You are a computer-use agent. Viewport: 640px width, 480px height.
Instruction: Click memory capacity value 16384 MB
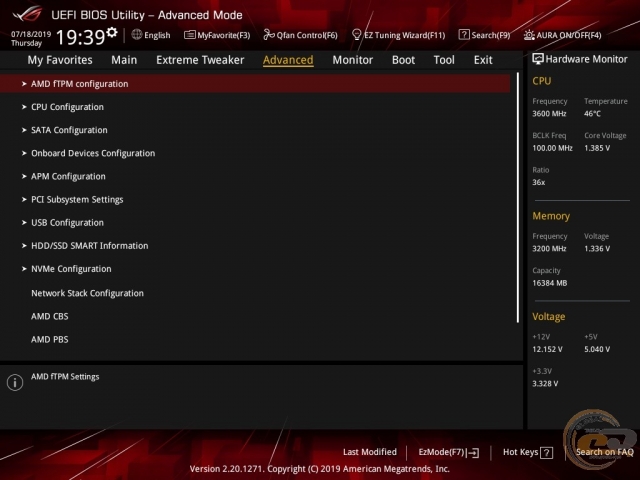pos(549,283)
